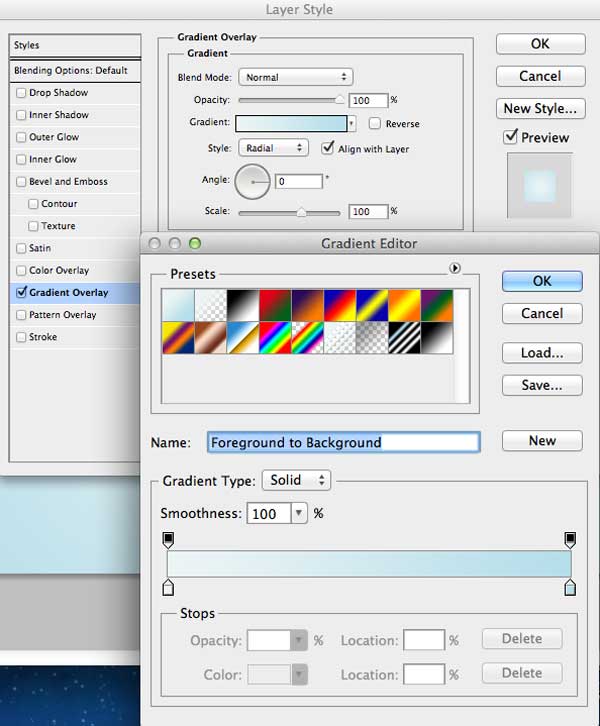Adjust the Scale slider handle

point(301,212)
